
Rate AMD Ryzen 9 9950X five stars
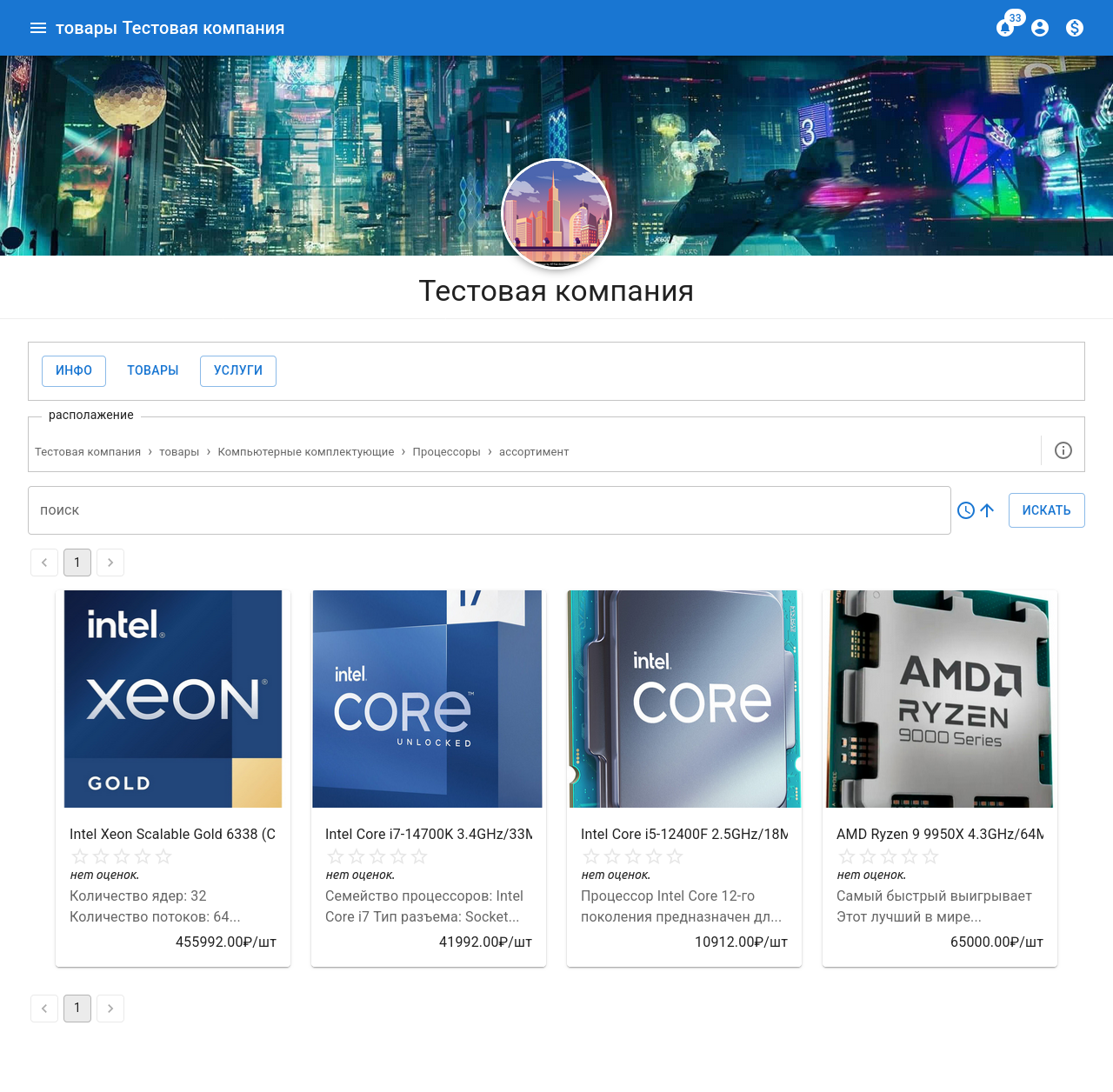(930, 856)
